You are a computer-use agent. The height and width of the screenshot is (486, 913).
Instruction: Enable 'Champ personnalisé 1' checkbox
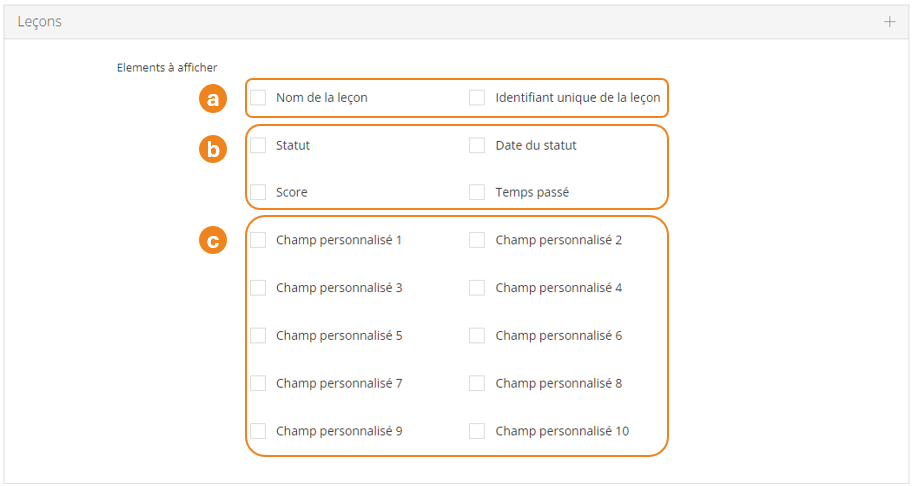(x=258, y=240)
